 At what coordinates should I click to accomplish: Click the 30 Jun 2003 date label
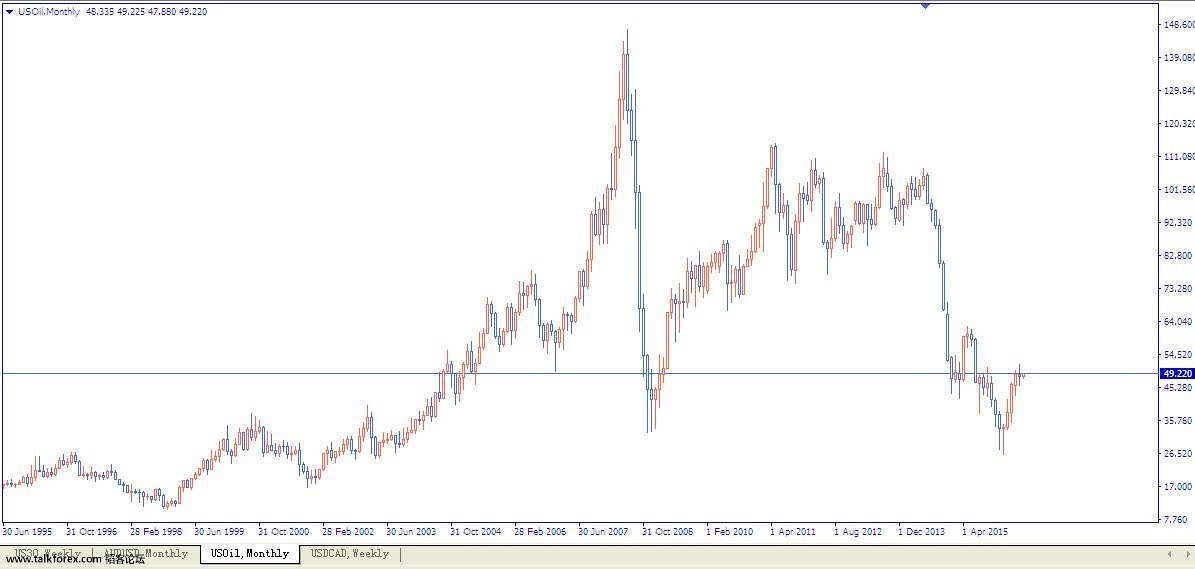click(412, 532)
